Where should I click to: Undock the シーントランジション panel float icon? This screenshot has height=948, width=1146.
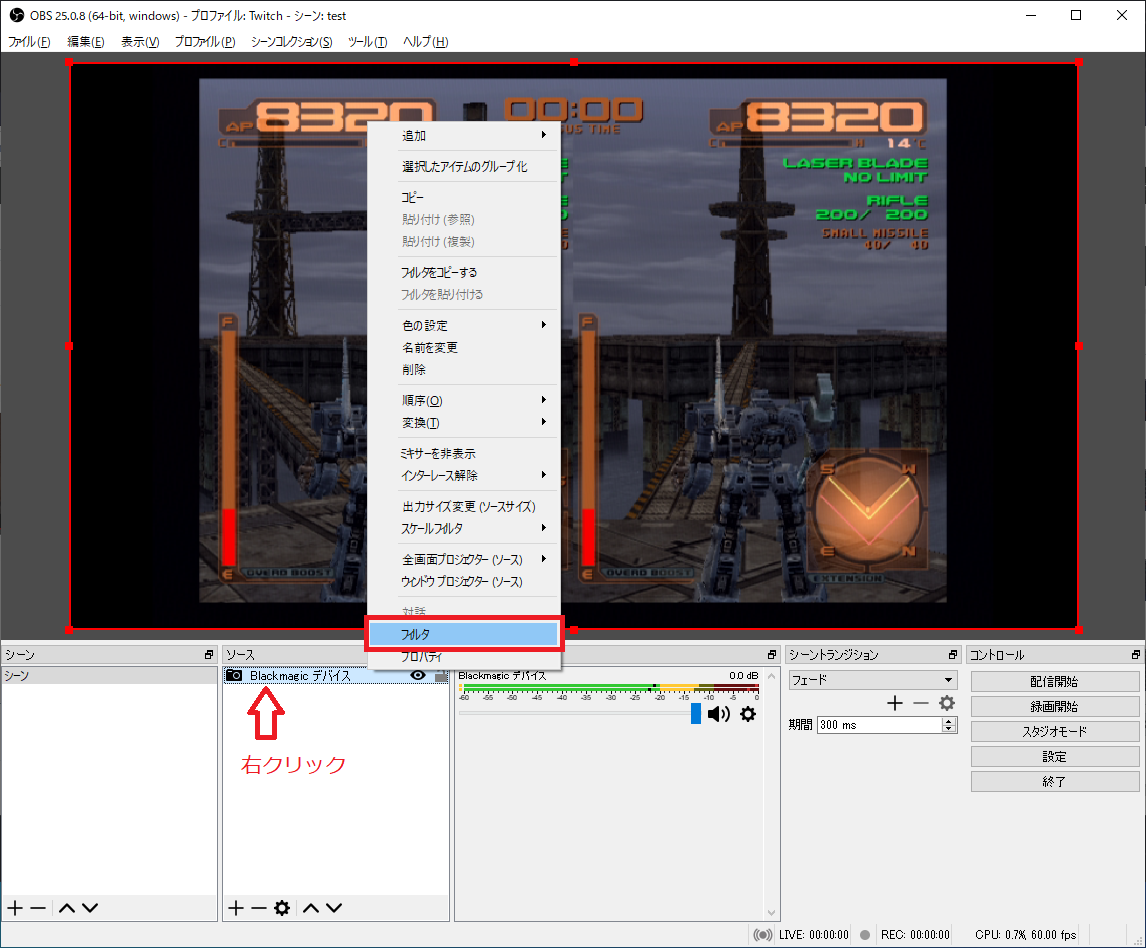coord(952,655)
